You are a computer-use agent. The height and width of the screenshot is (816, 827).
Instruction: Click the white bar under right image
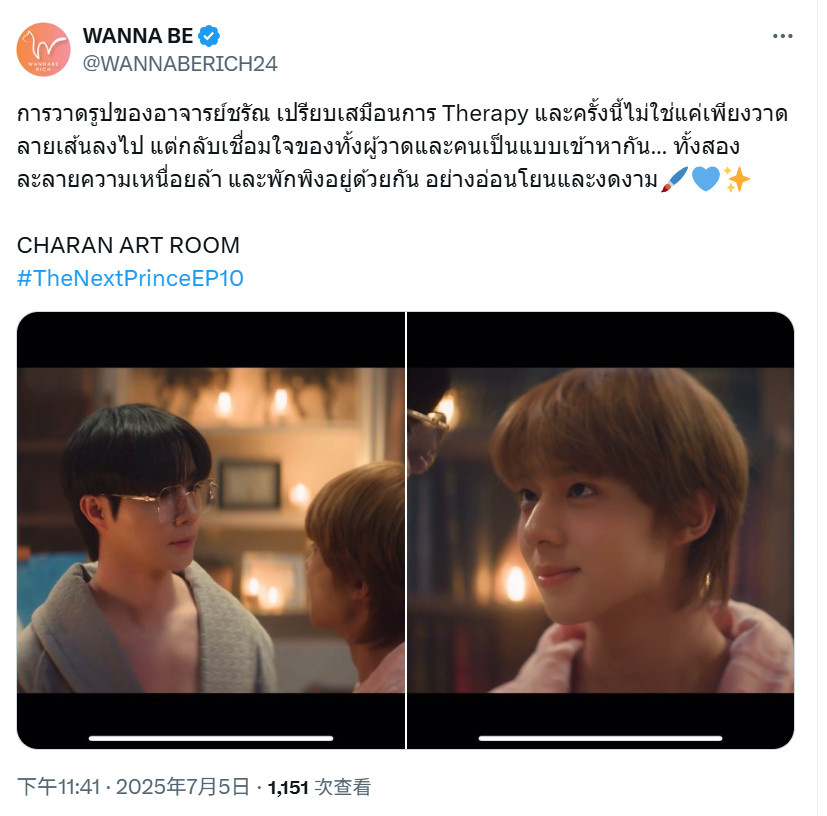click(600, 738)
